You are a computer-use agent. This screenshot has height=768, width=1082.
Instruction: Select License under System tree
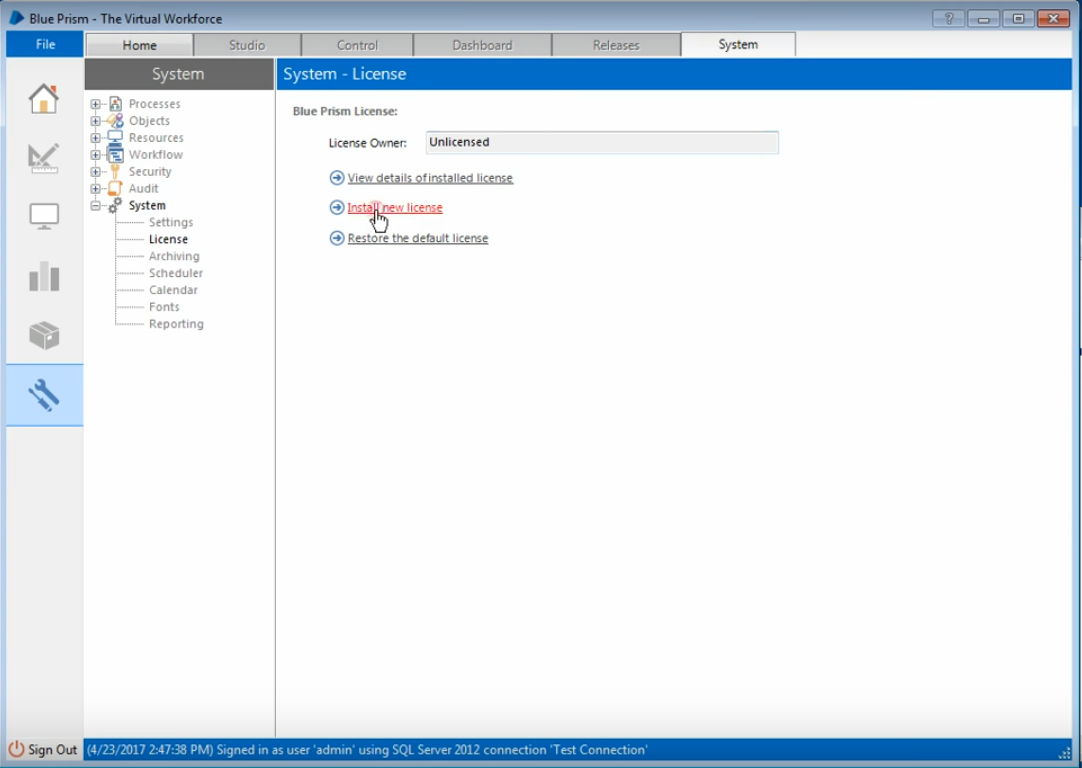click(x=168, y=239)
